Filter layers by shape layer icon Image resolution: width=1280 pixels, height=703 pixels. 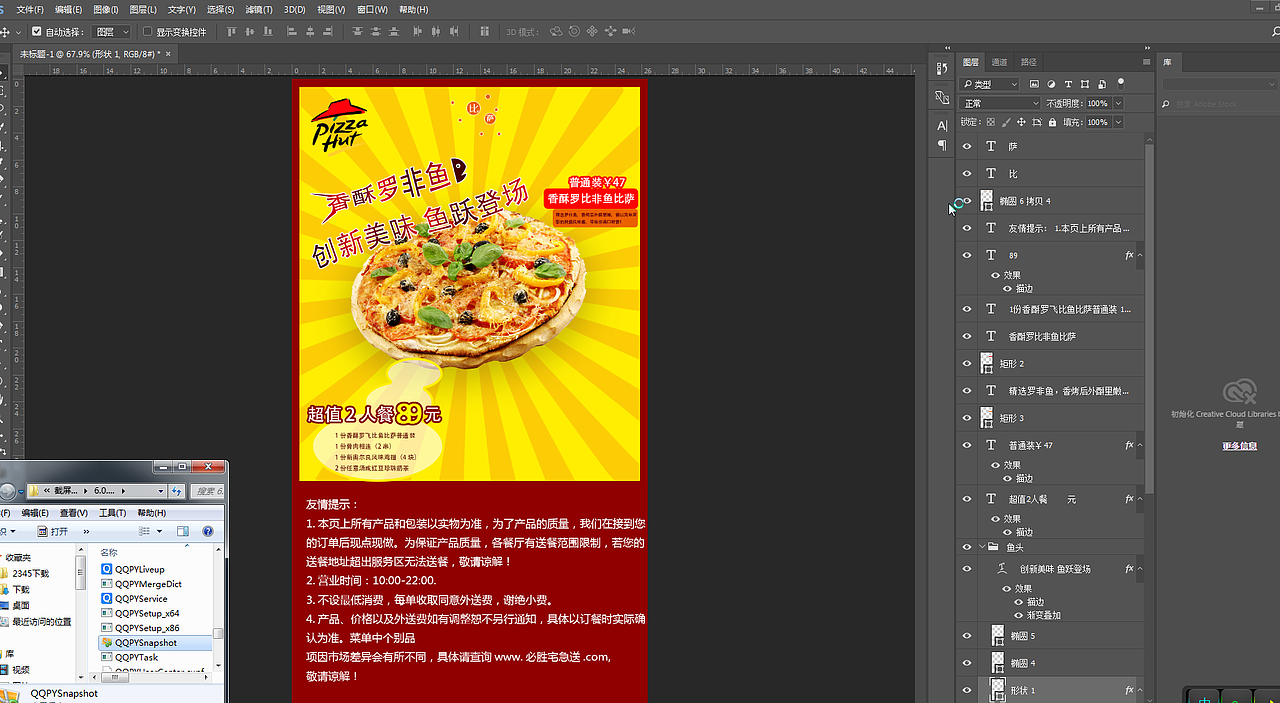click(1085, 85)
